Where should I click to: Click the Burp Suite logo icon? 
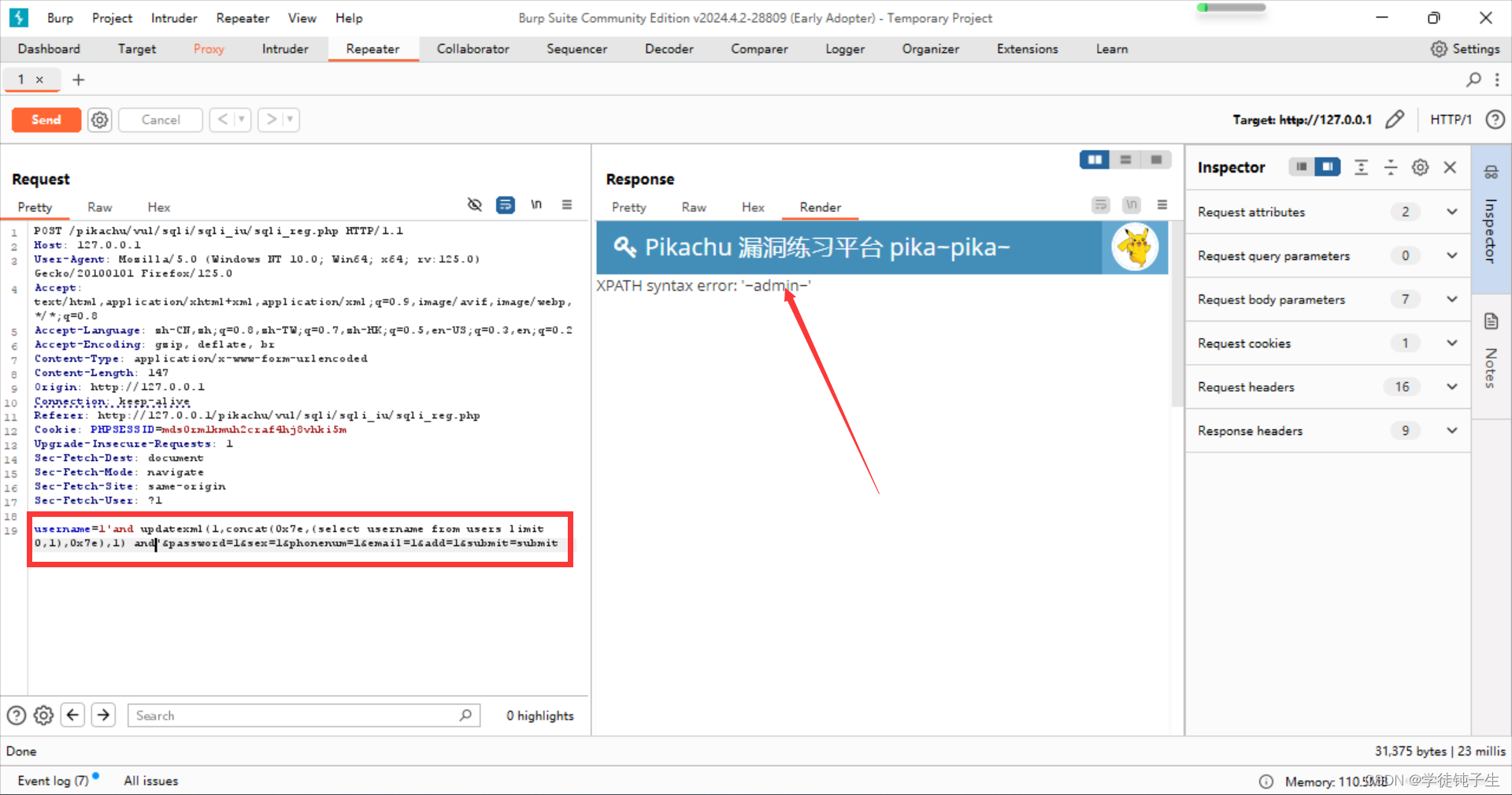(x=19, y=17)
